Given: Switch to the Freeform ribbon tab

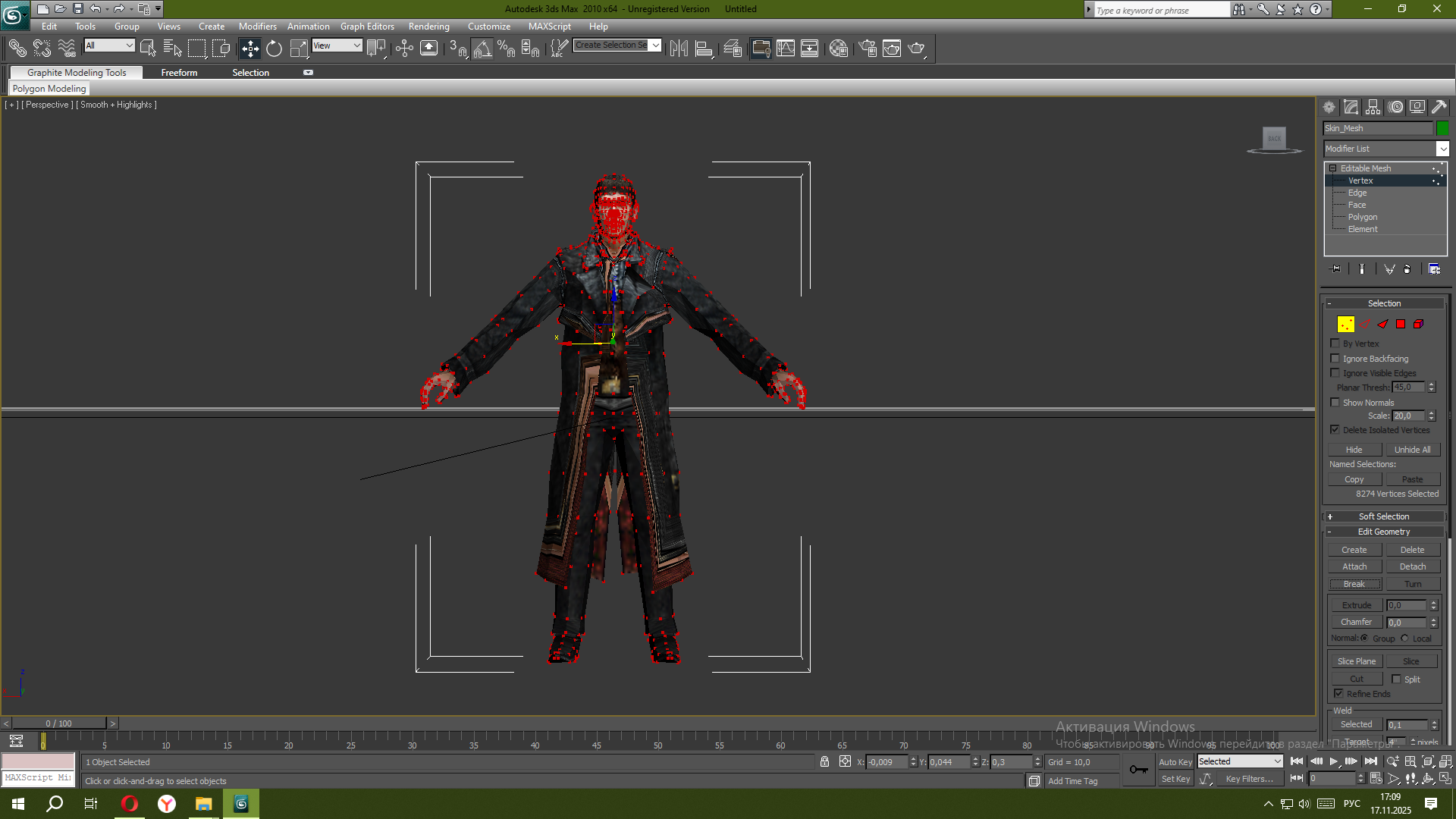Looking at the screenshot, I should point(179,73).
